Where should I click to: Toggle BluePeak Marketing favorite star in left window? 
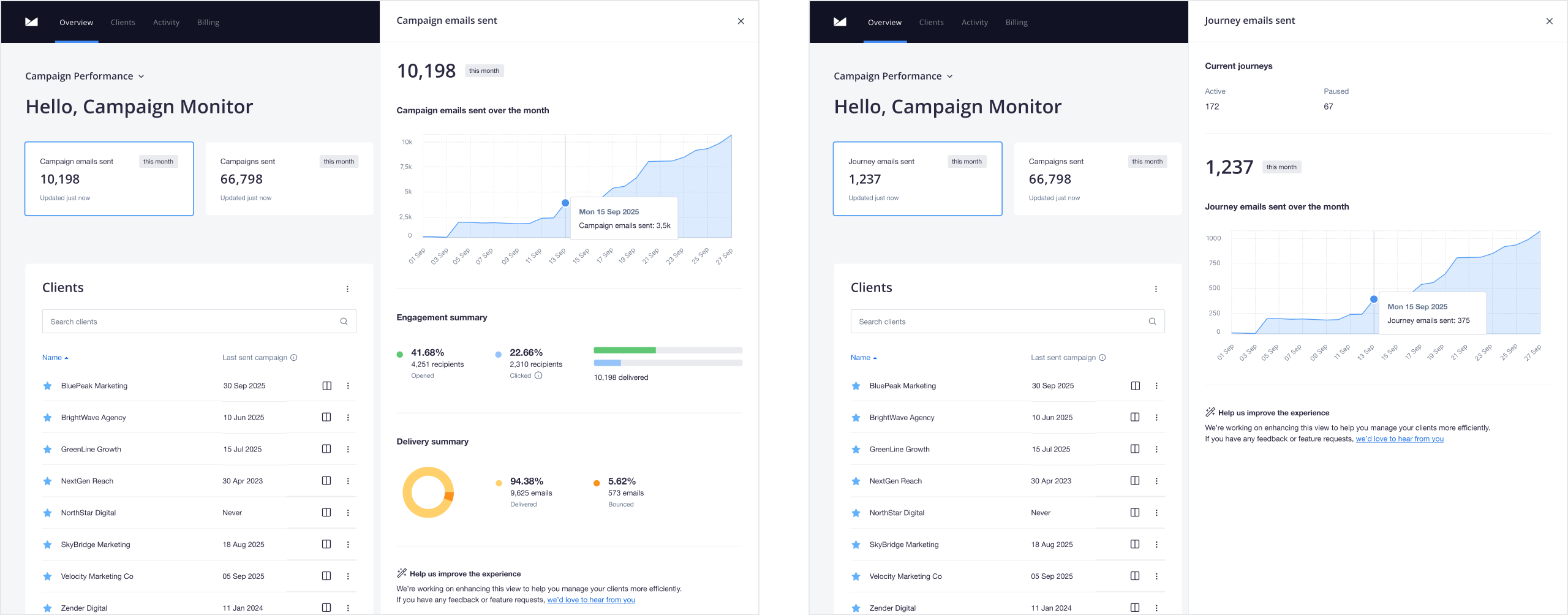click(47, 386)
